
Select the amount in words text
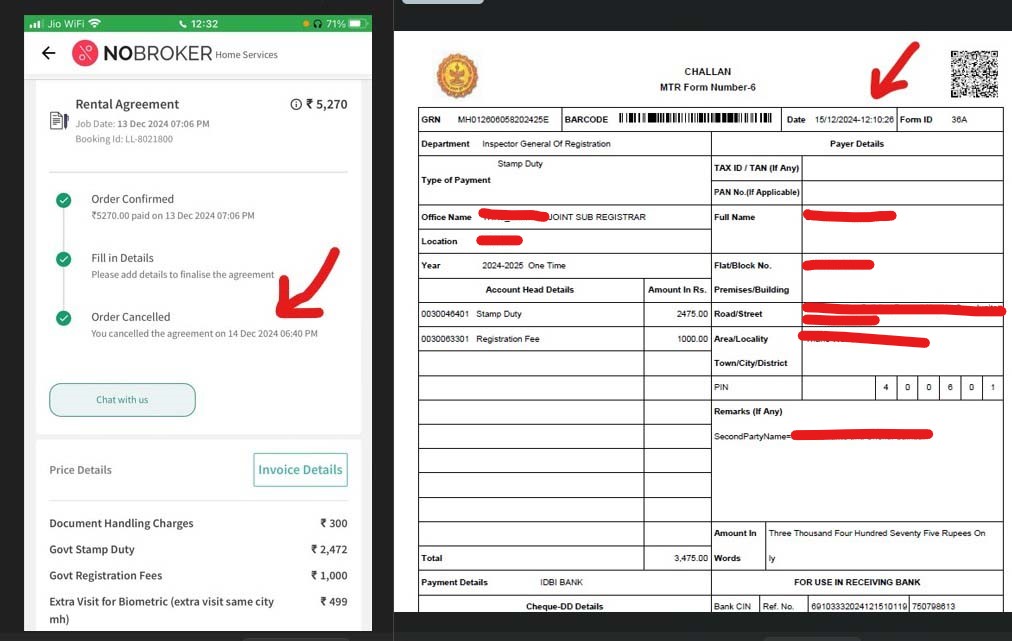click(x=876, y=545)
